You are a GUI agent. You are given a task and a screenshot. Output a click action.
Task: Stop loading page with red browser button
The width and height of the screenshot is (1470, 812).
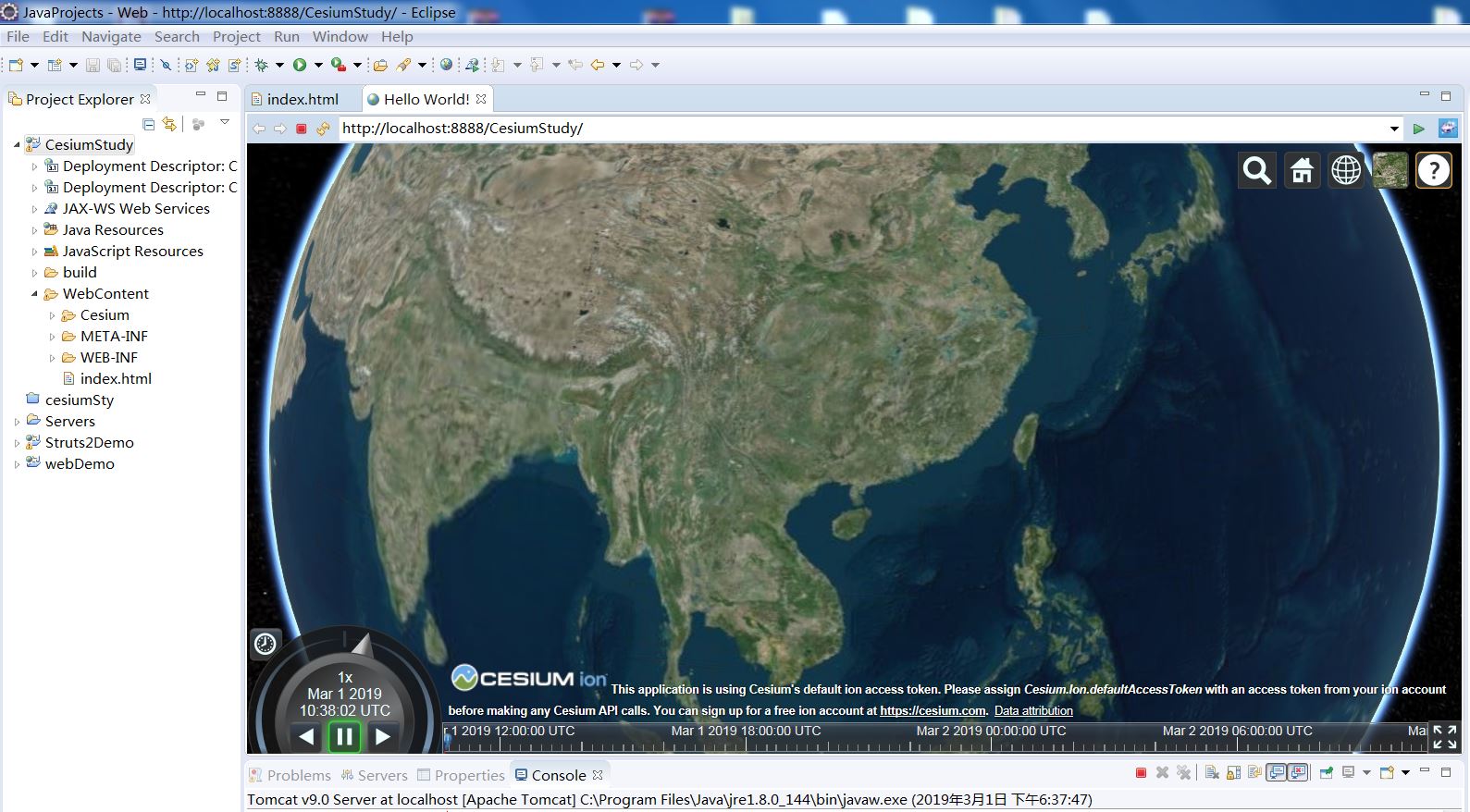301,129
